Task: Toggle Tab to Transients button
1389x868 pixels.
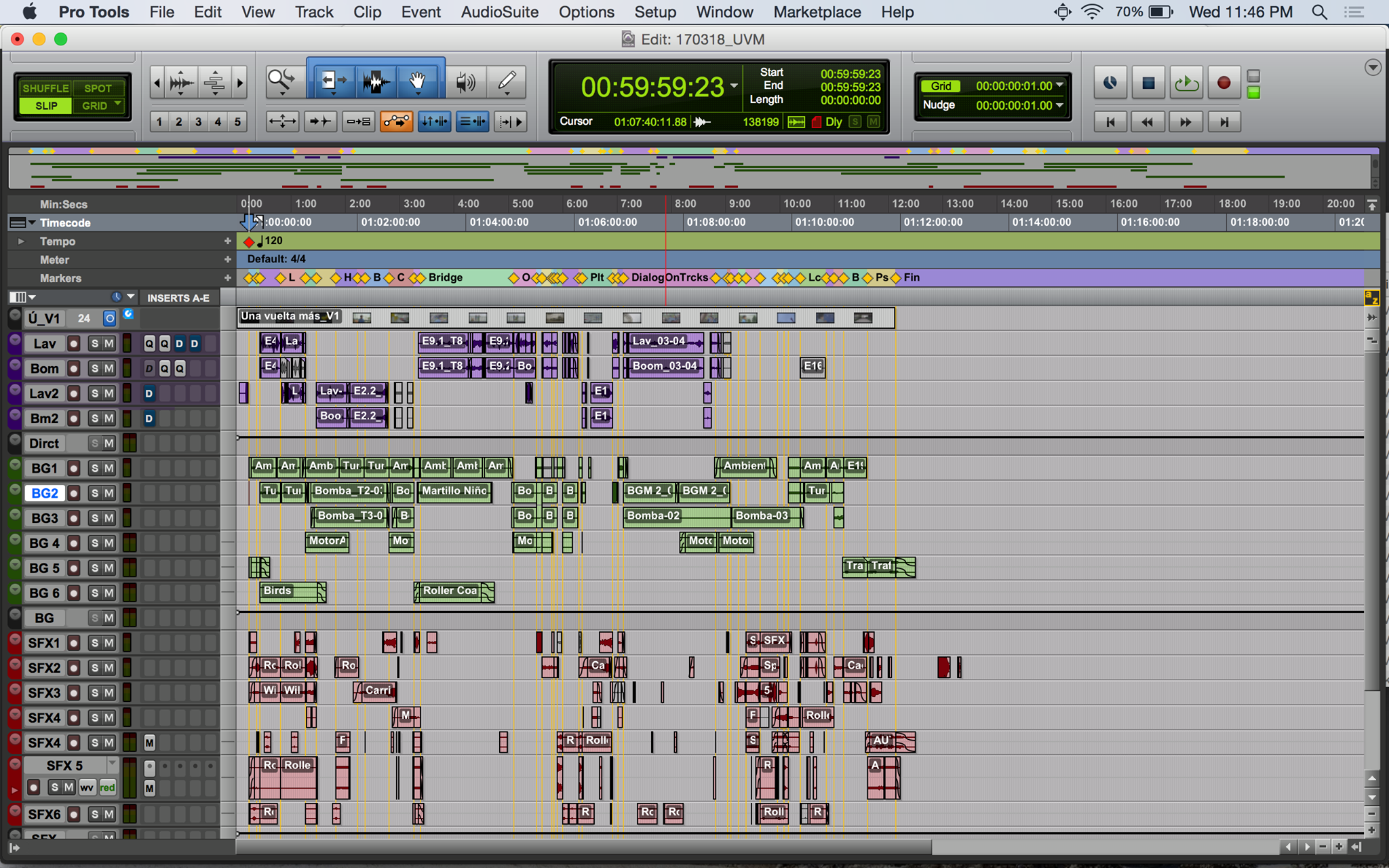Action: point(320,121)
